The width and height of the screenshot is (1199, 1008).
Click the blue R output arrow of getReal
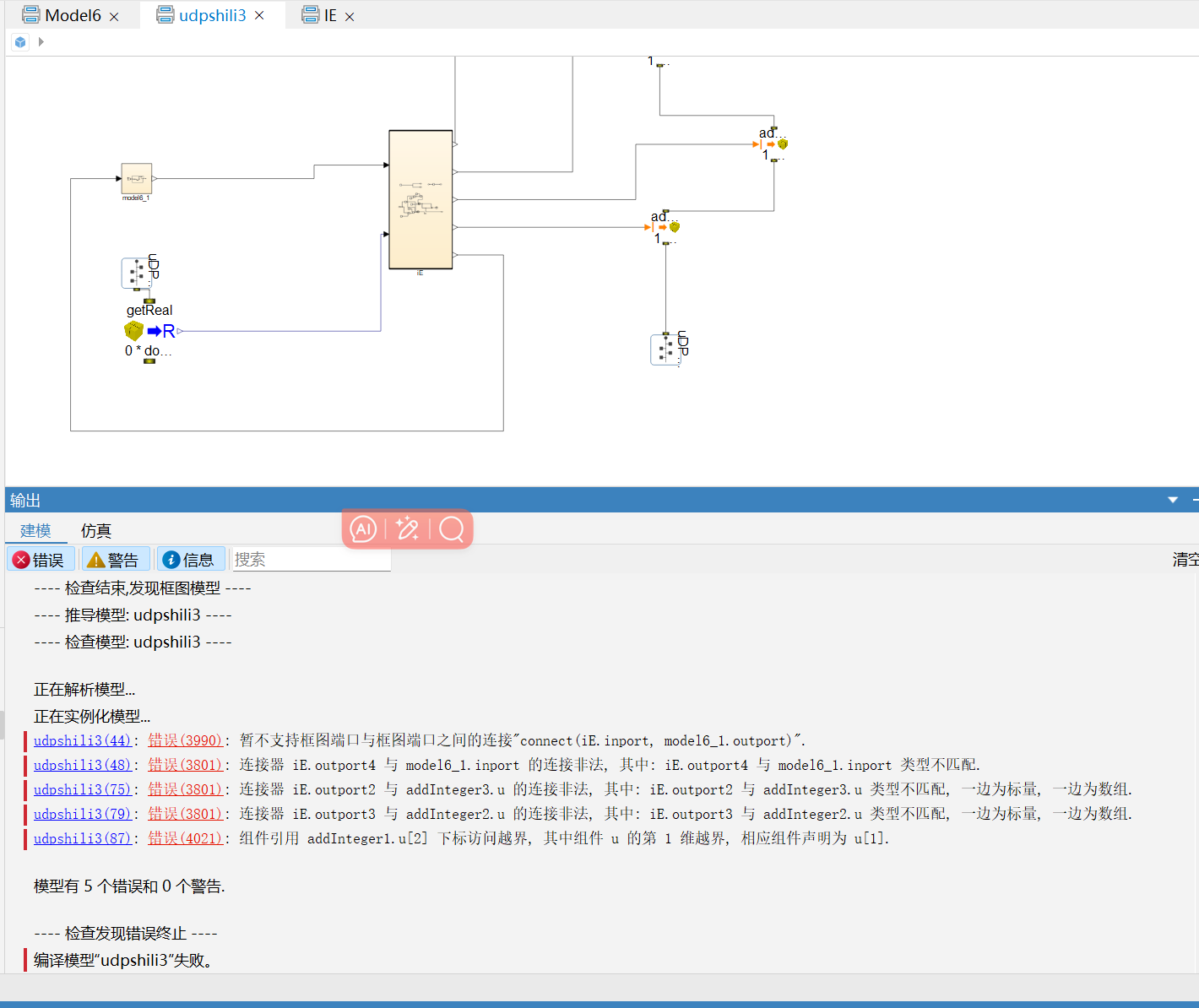point(161,331)
